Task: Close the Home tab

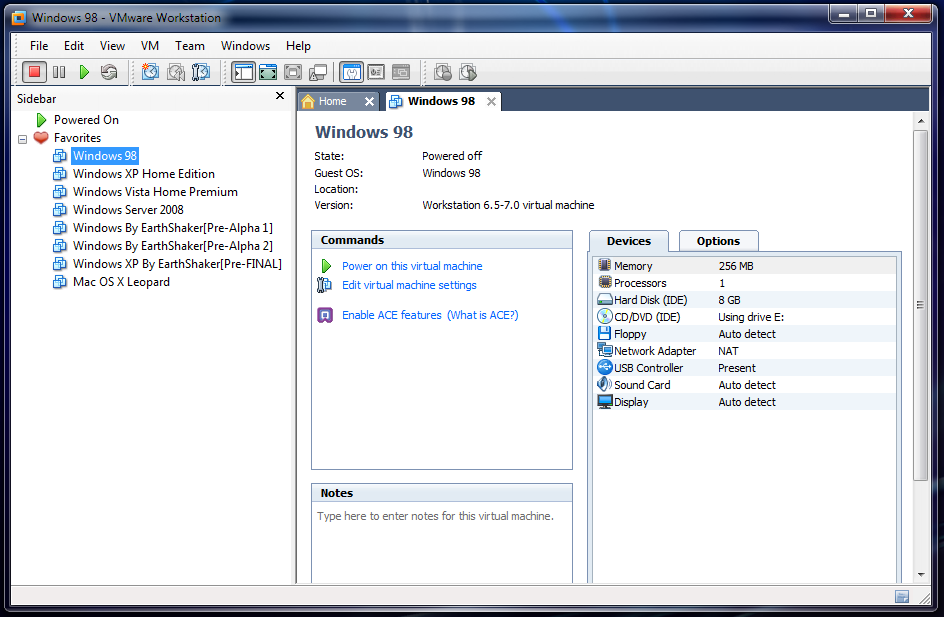Action: [370, 102]
